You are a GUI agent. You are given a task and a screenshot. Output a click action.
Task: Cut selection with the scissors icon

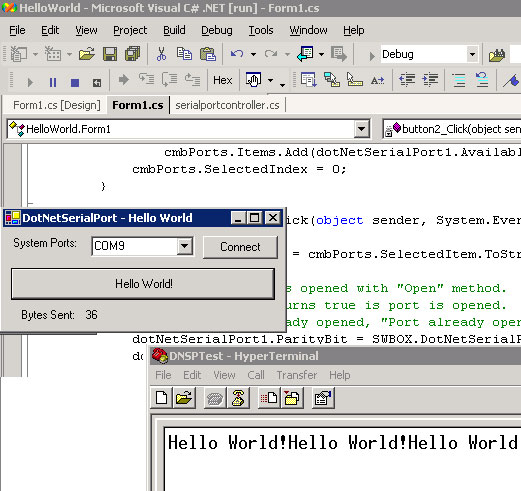[161, 54]
